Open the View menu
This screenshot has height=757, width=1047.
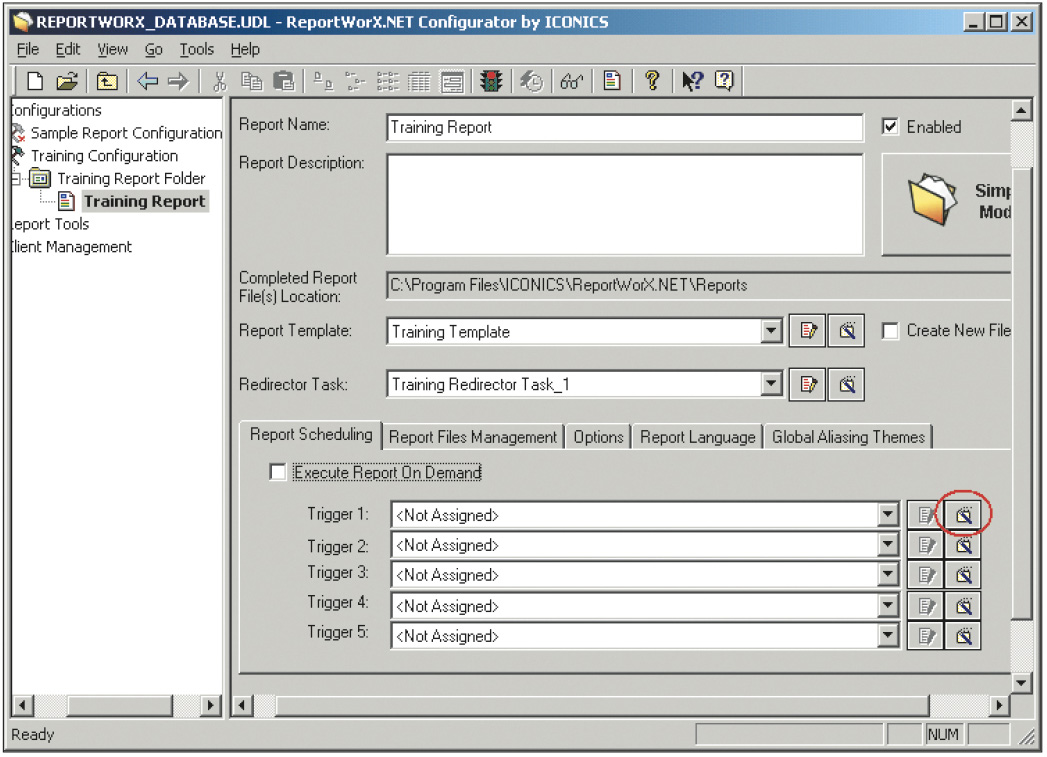(112, 49)
